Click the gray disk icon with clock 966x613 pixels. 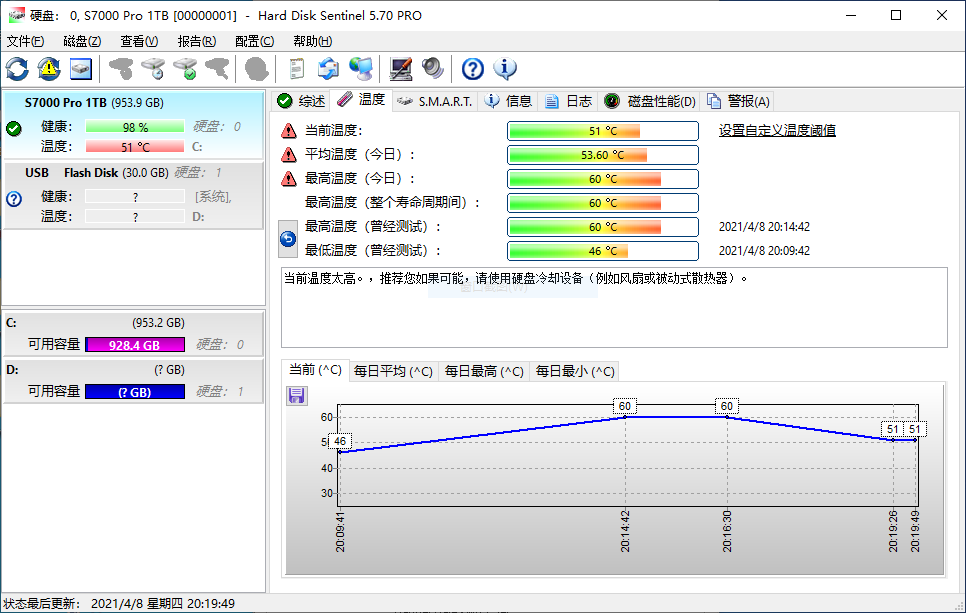(153, 68)
